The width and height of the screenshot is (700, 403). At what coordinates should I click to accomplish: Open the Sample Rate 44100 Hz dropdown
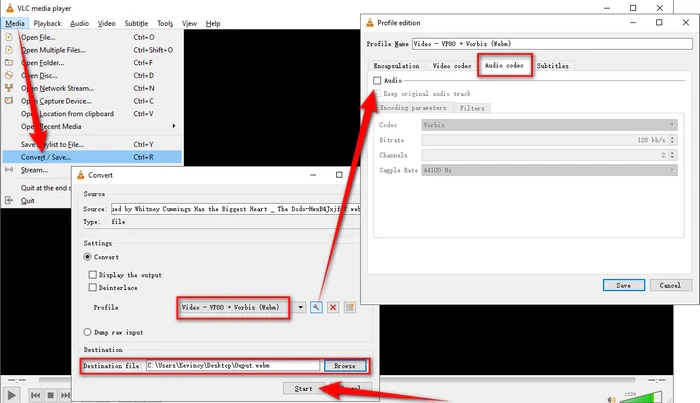[x=550, y=170]
